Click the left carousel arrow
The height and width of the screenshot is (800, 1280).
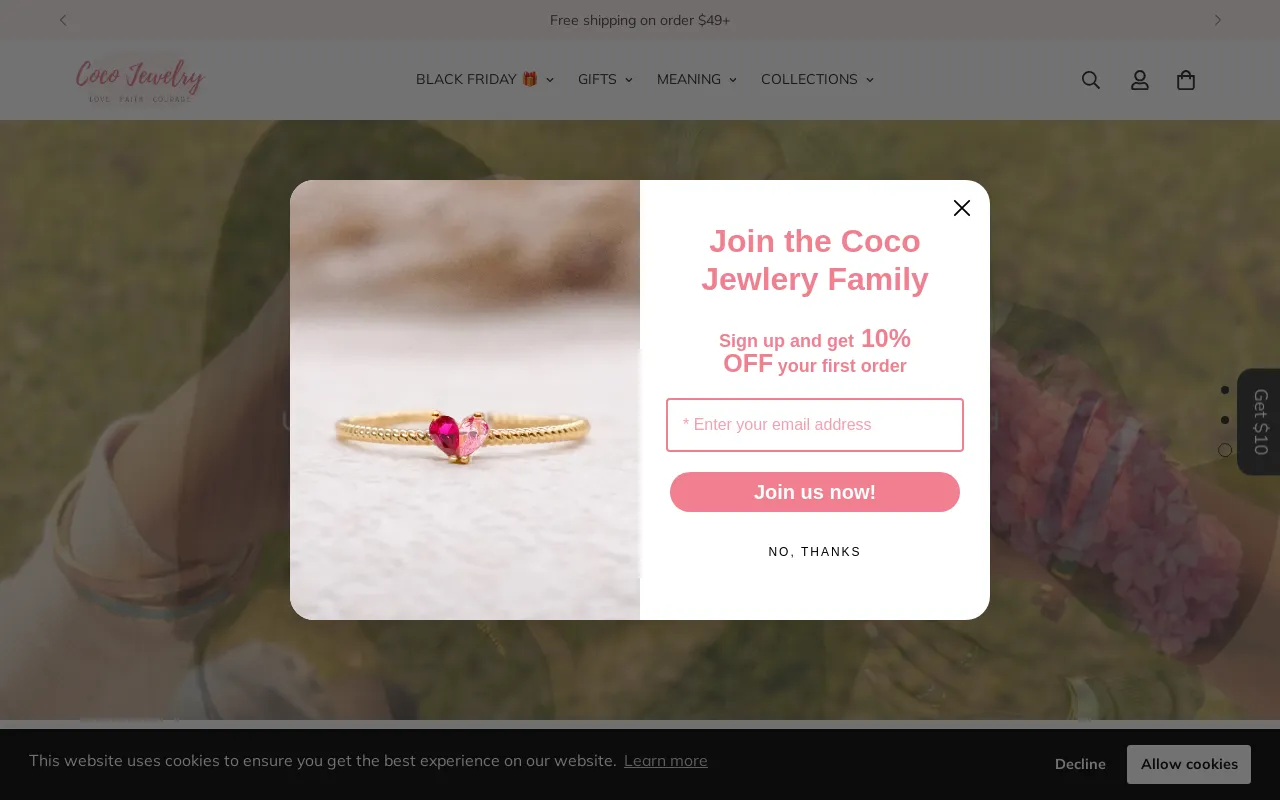pos(63,20)
